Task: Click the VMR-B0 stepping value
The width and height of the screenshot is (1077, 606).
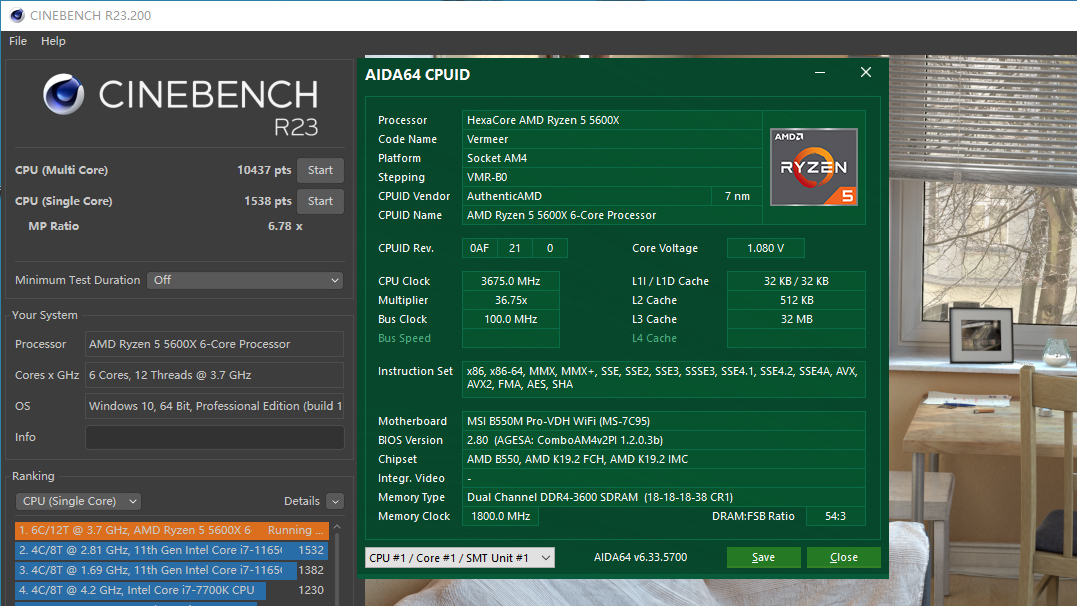Action: [x=612, y=177]
